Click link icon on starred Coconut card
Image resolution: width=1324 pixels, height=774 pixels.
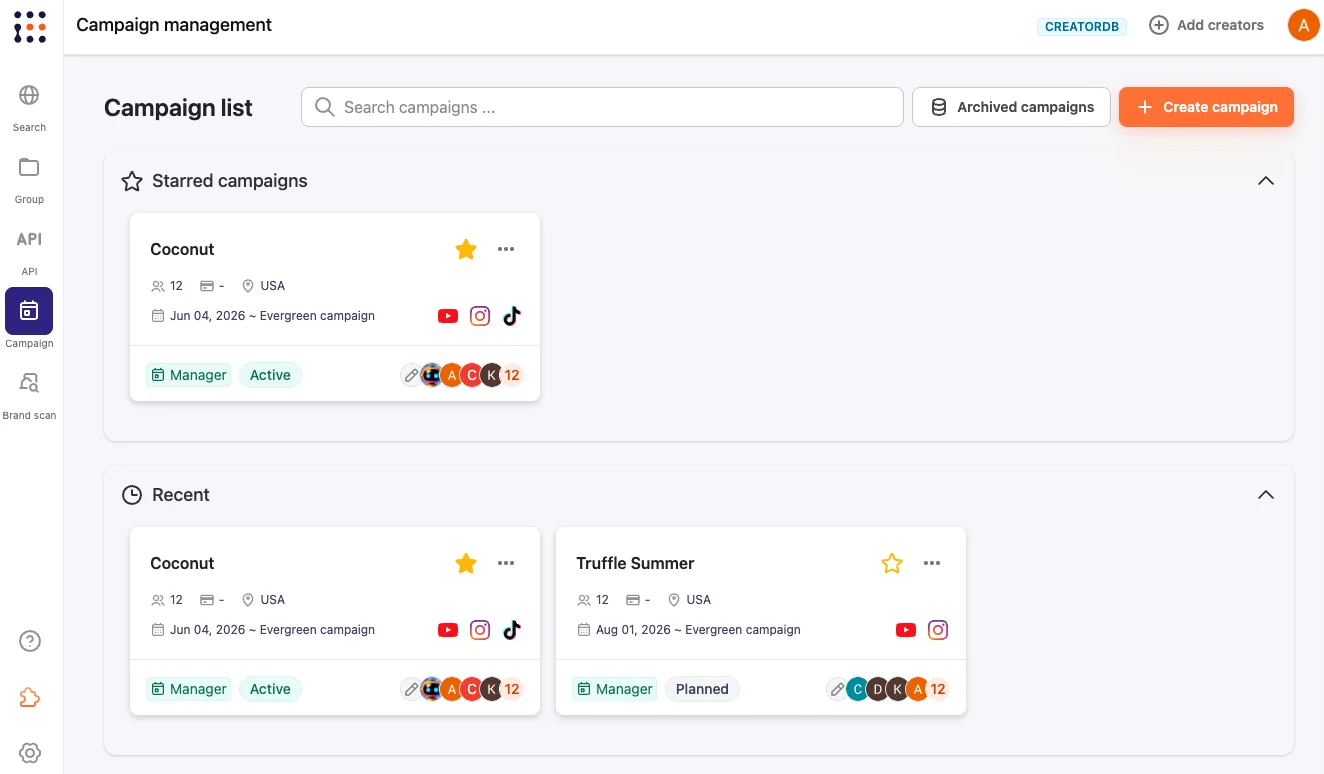coord(411,375)
